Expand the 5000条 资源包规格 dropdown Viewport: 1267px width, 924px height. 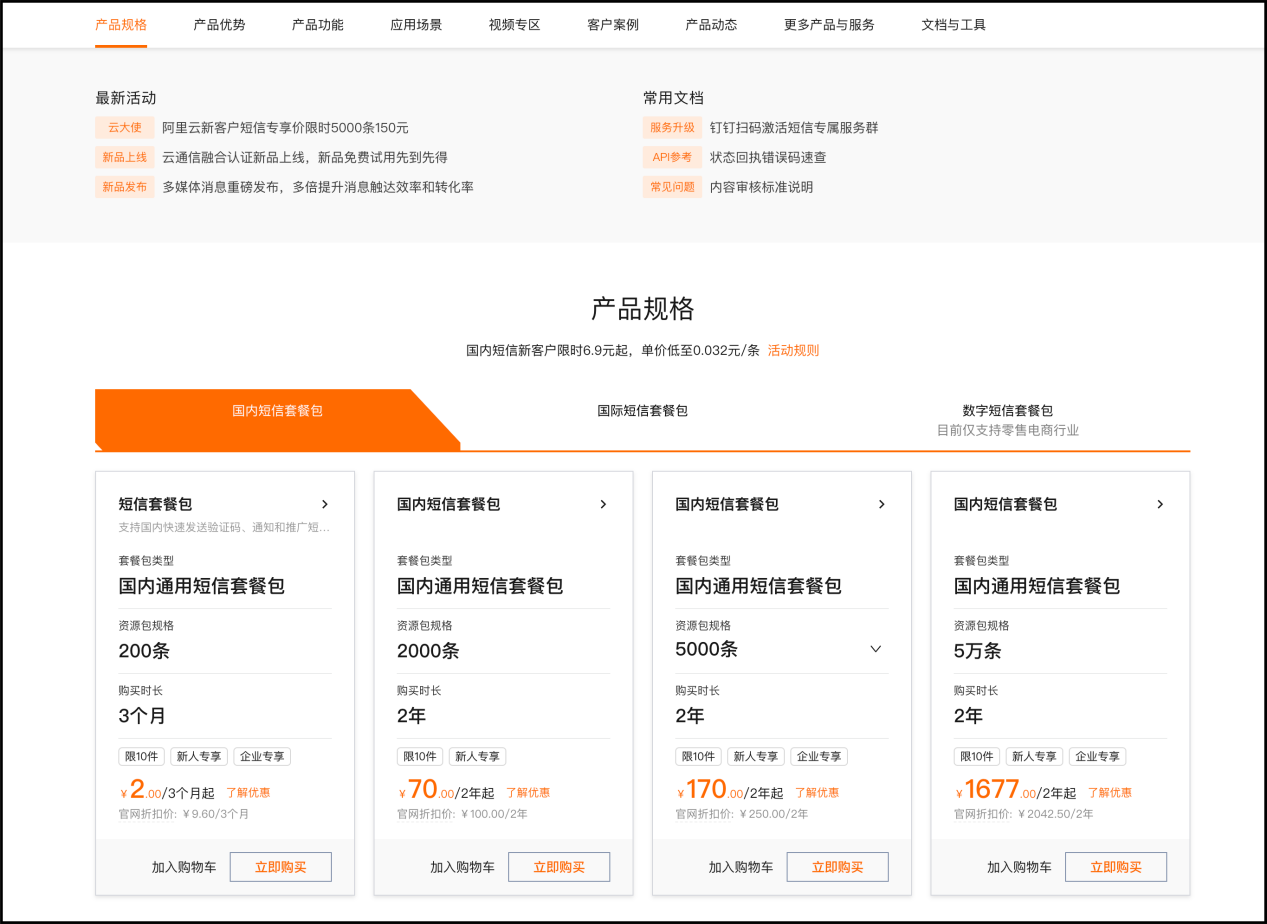875,649
